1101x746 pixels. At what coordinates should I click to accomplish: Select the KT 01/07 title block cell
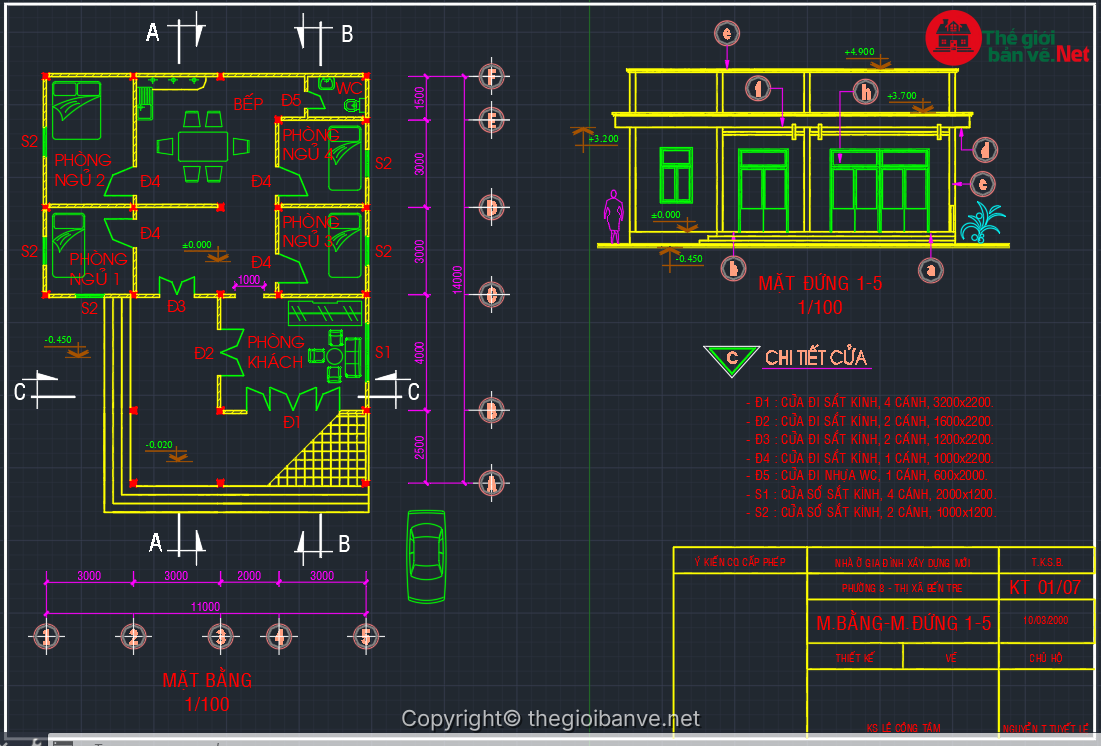[x=1044, y=587]
